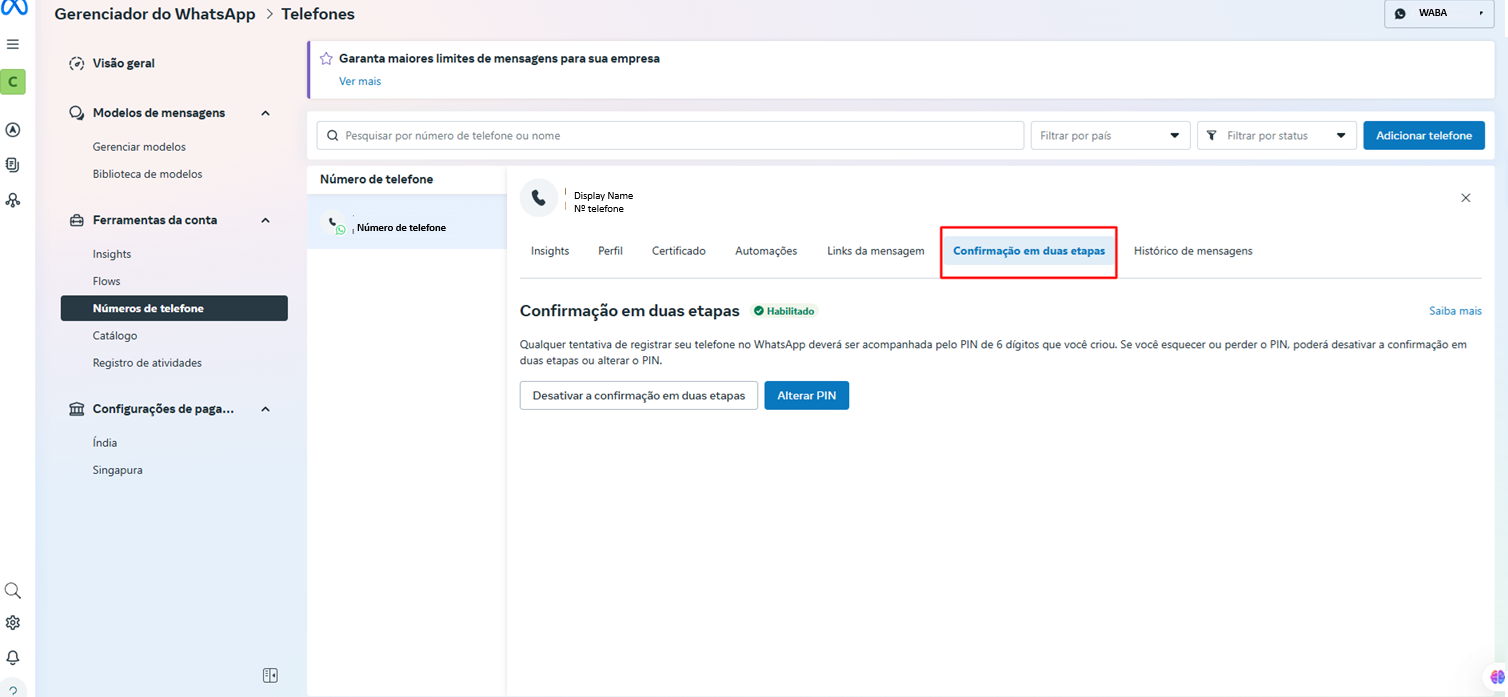The width and height of the screenshot is (1508, 697).
Task: Switch to the Certificado tab
Action: (x=678, y=251)
